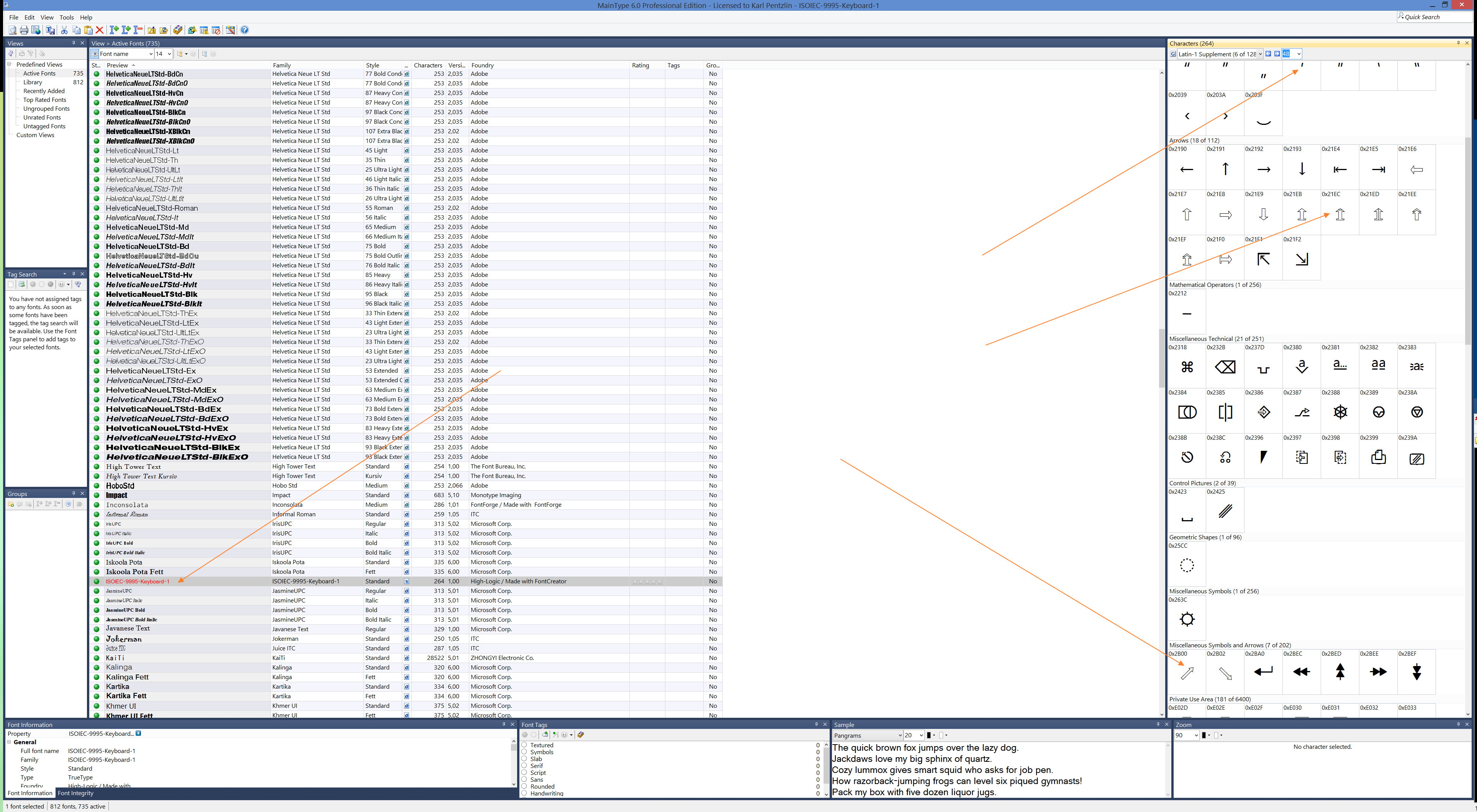This screenshot has width=1477, height=812.
Task: Click the save fonts floppy disk icon
Action: click(x=51, y=30)
